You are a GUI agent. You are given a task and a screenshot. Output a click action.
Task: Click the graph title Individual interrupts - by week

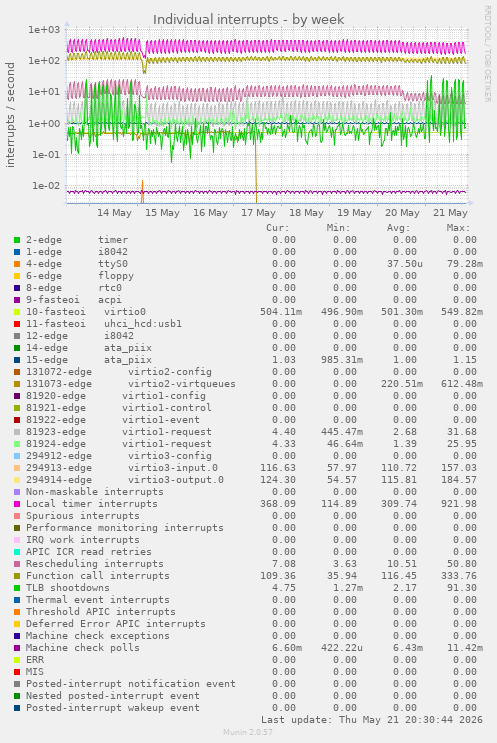248,19
